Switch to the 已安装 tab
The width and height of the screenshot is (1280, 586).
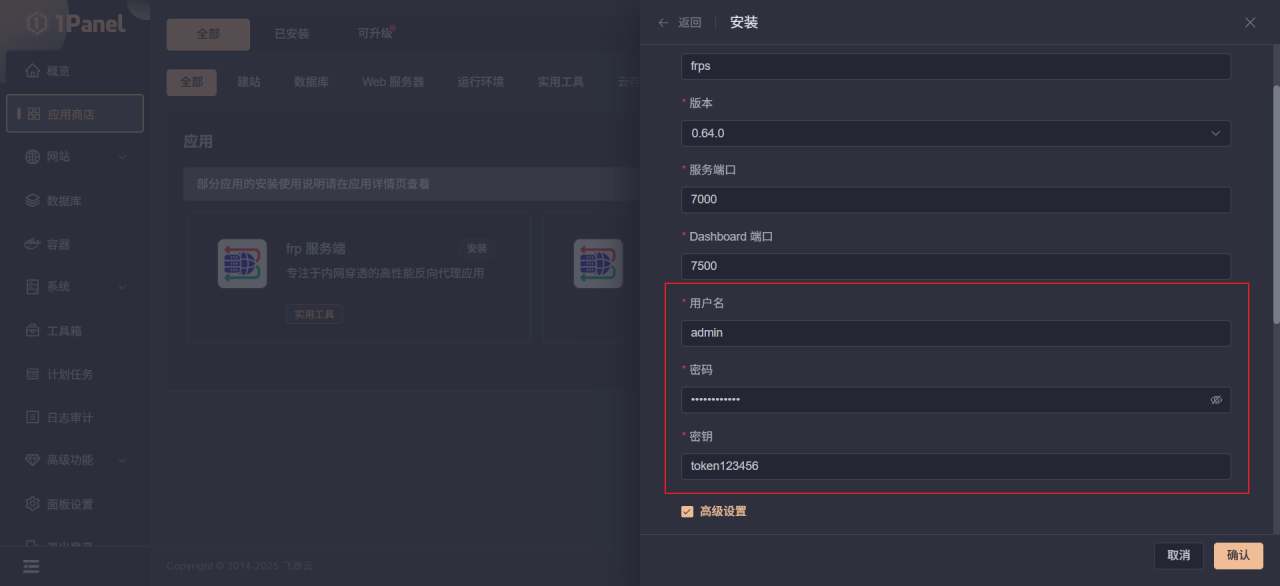[292, 34]
